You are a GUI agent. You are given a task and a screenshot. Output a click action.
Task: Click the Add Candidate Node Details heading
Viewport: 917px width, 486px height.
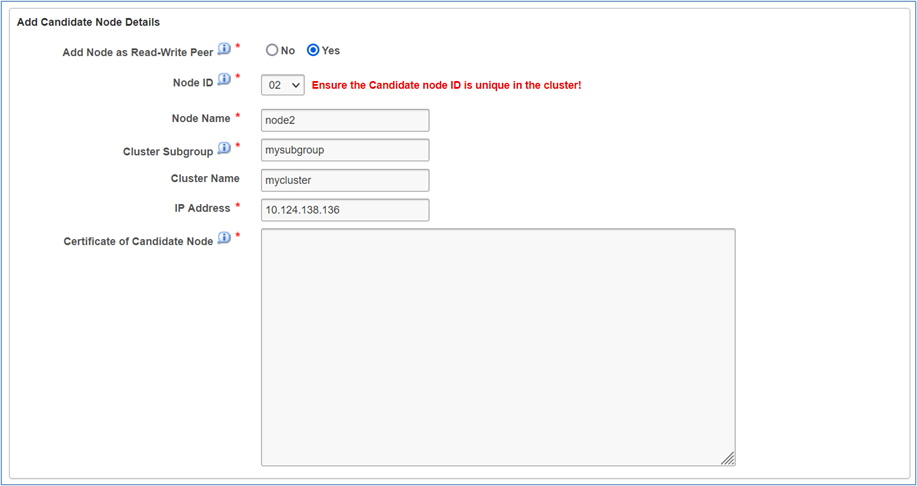88,22
